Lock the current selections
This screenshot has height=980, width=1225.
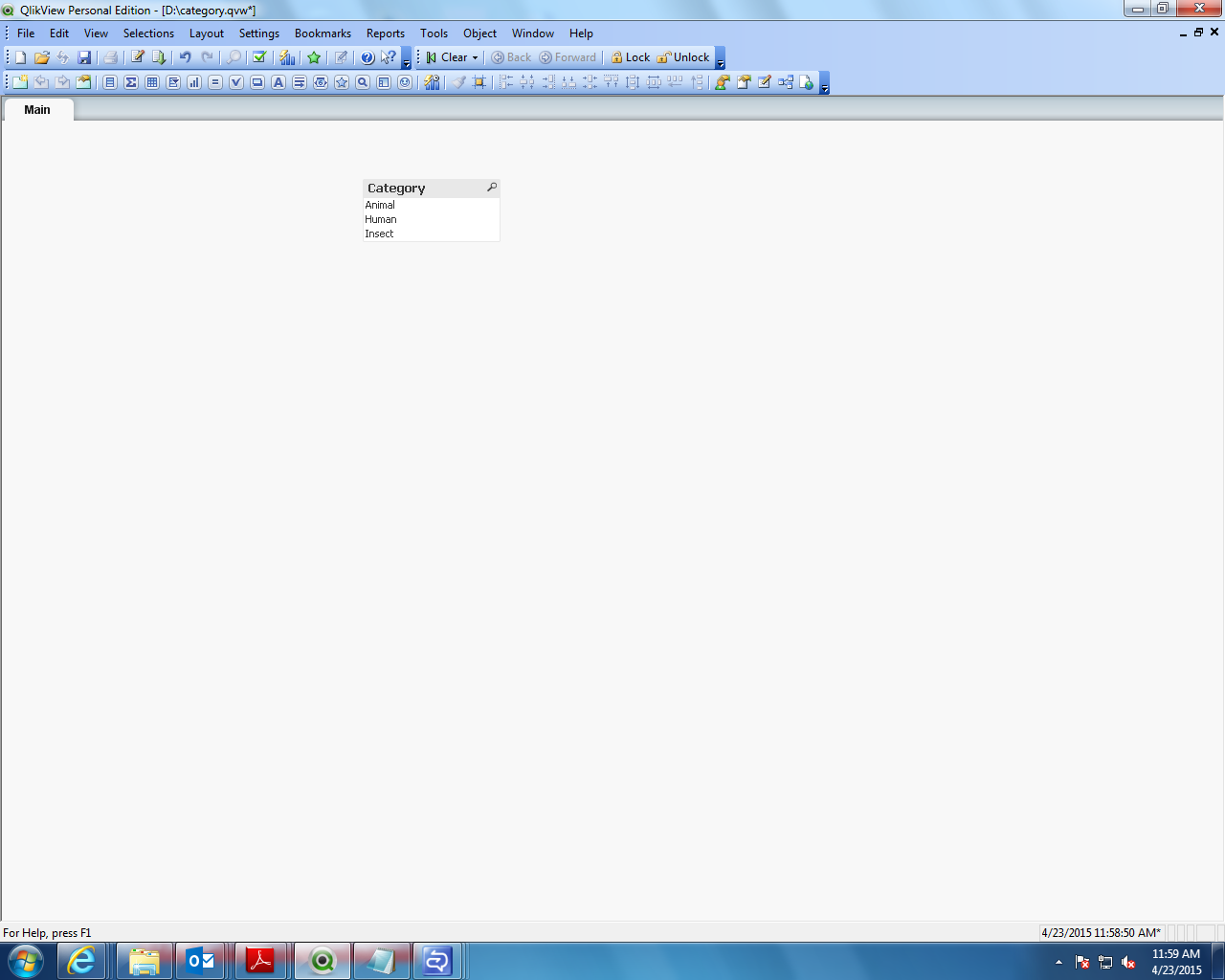pyautogui.click(x=631, y=57)
